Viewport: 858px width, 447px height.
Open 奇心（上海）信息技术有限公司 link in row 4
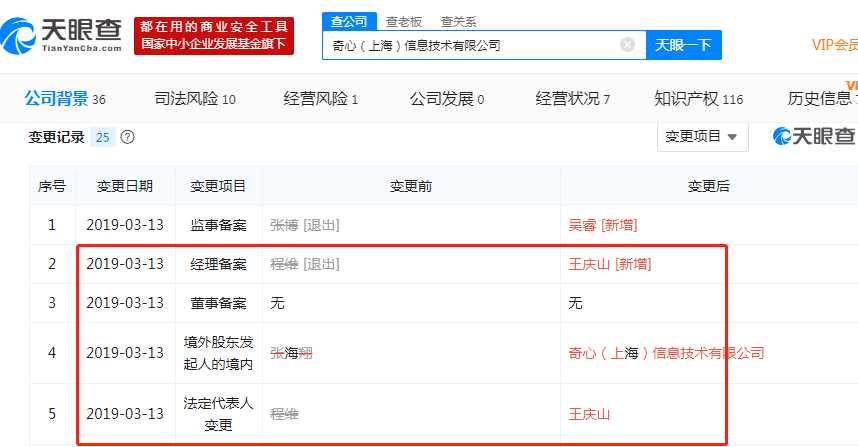(666, 353)
